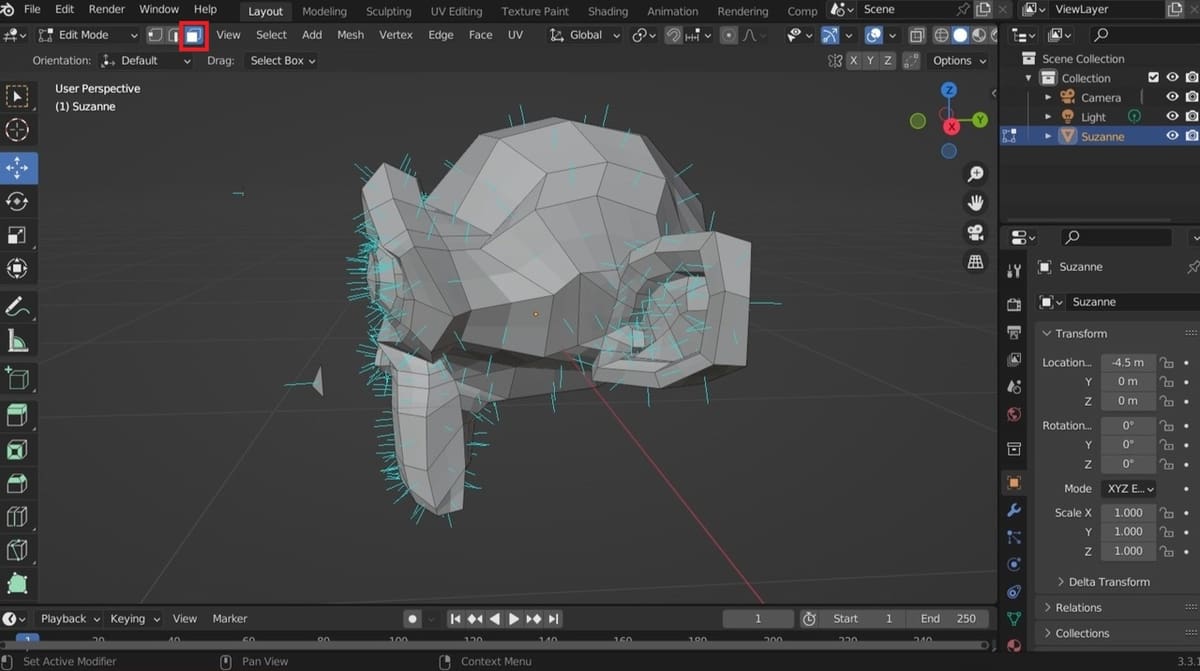This screenshot has width=1200, height=671.
Task: Switch perspective/orthographic grid gizmo
Action: point(975,261)
